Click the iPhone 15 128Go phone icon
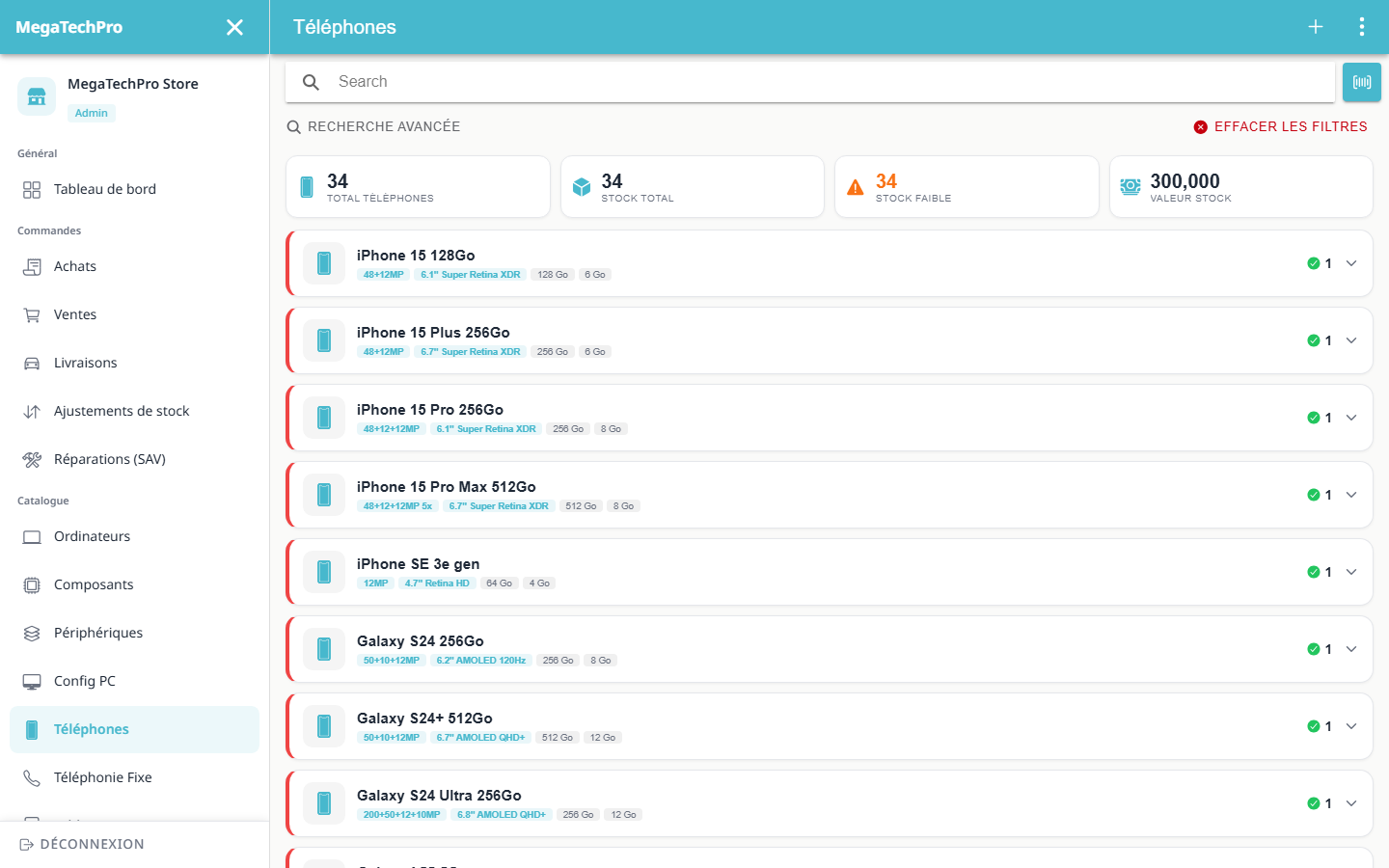This screenshot has height=868, width=1389. [x=324, y=263]
